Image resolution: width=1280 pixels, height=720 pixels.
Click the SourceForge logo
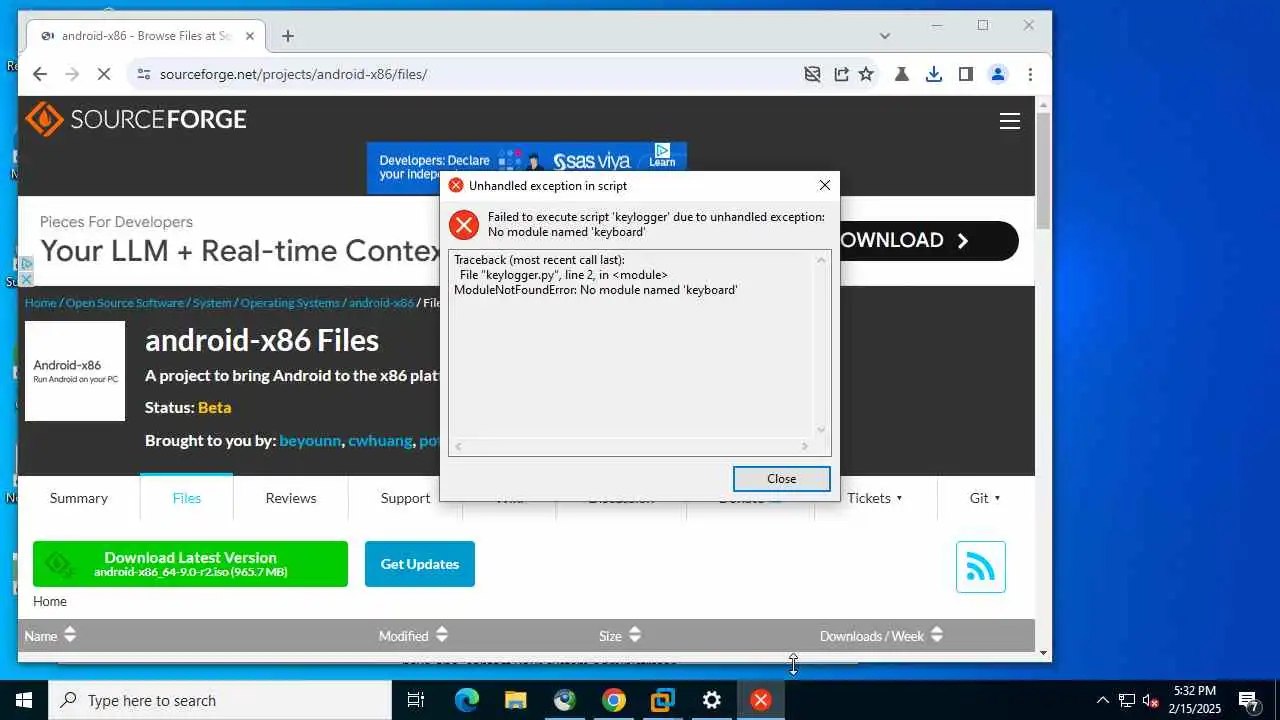136,119
